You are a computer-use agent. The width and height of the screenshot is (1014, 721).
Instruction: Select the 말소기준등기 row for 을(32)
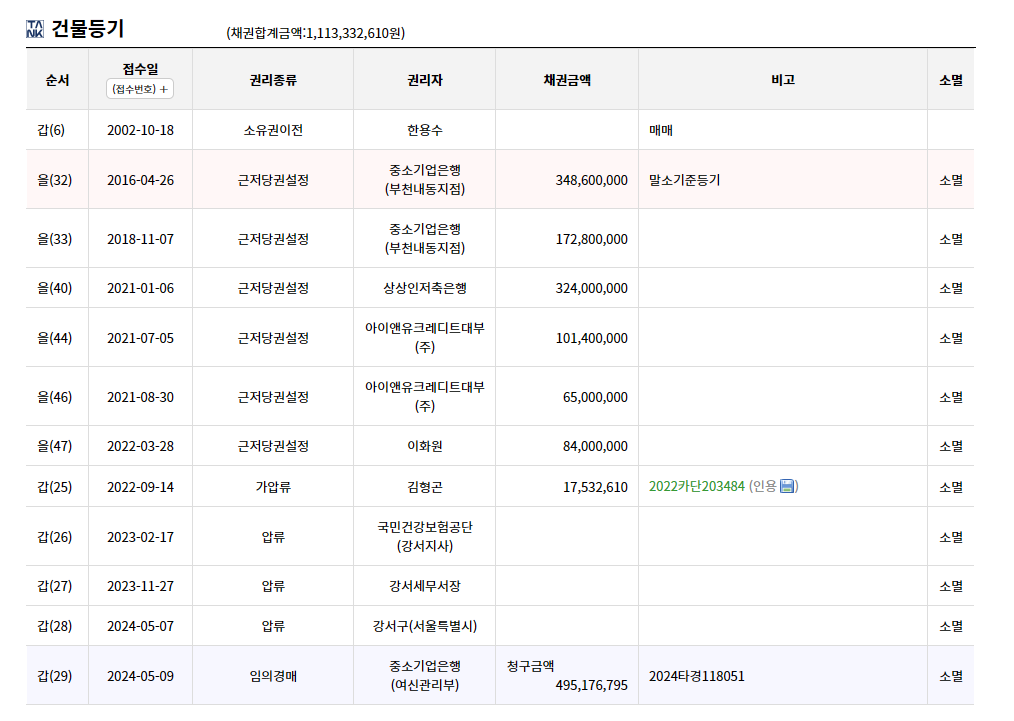[x=500, y=180]
